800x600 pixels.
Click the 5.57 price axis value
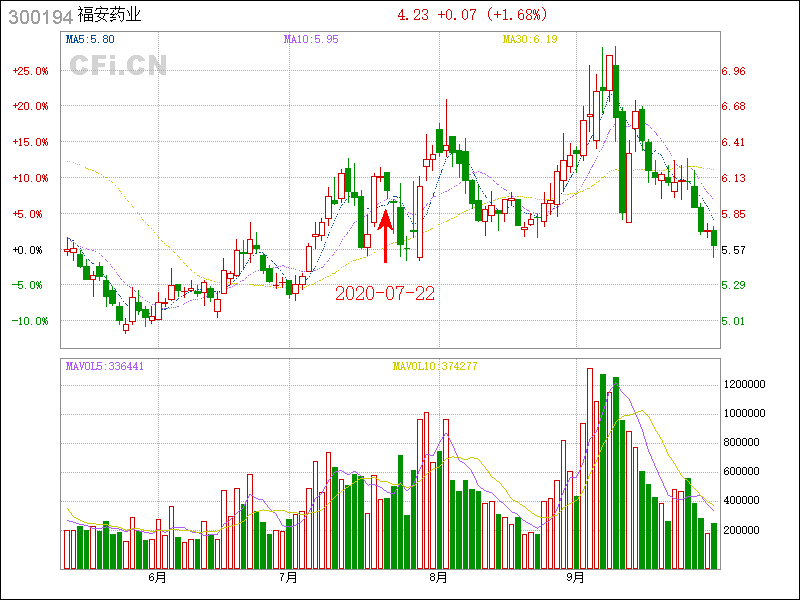point(733,250)
